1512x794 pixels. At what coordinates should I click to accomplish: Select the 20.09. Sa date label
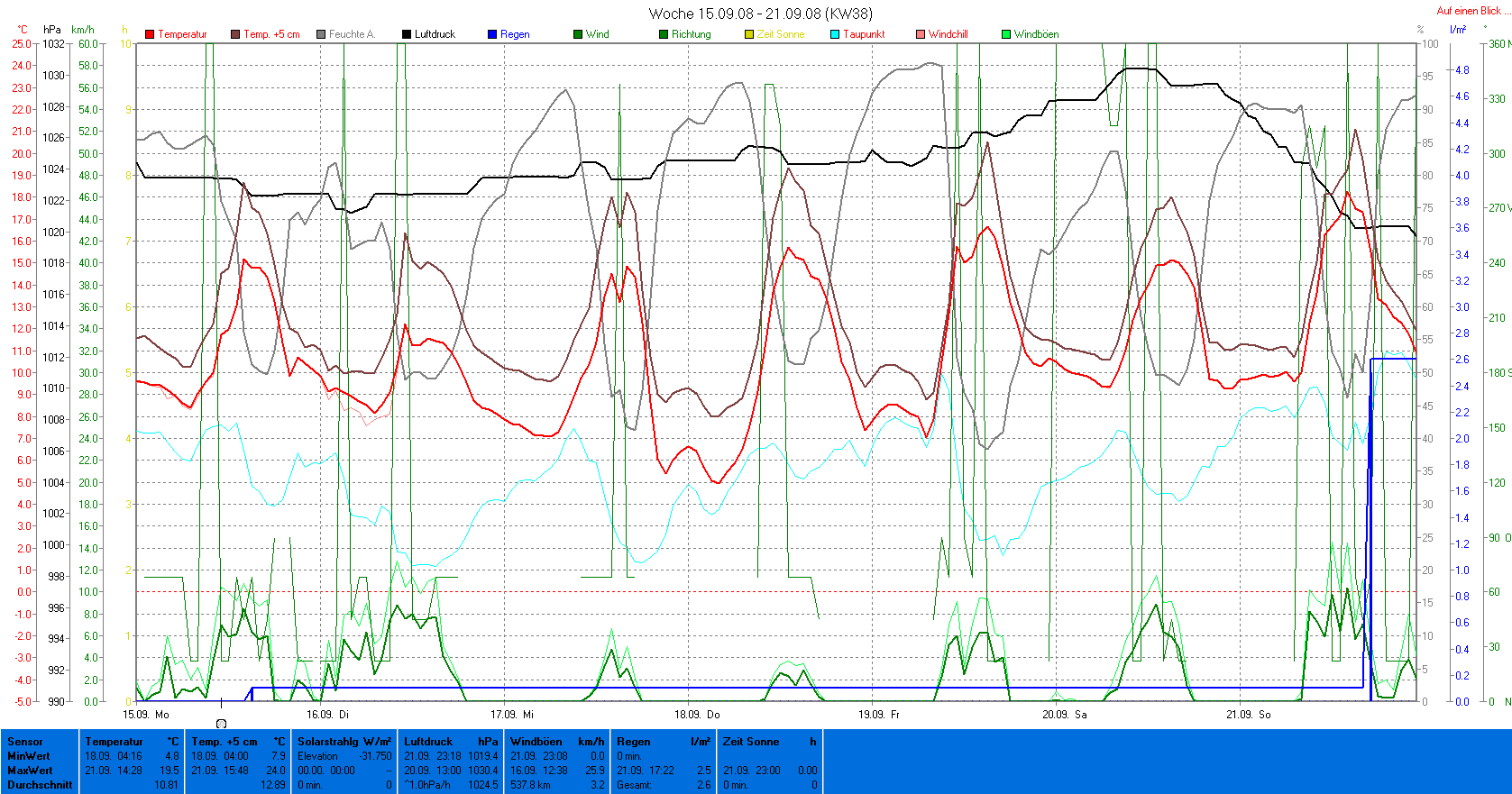point(1064,715)
